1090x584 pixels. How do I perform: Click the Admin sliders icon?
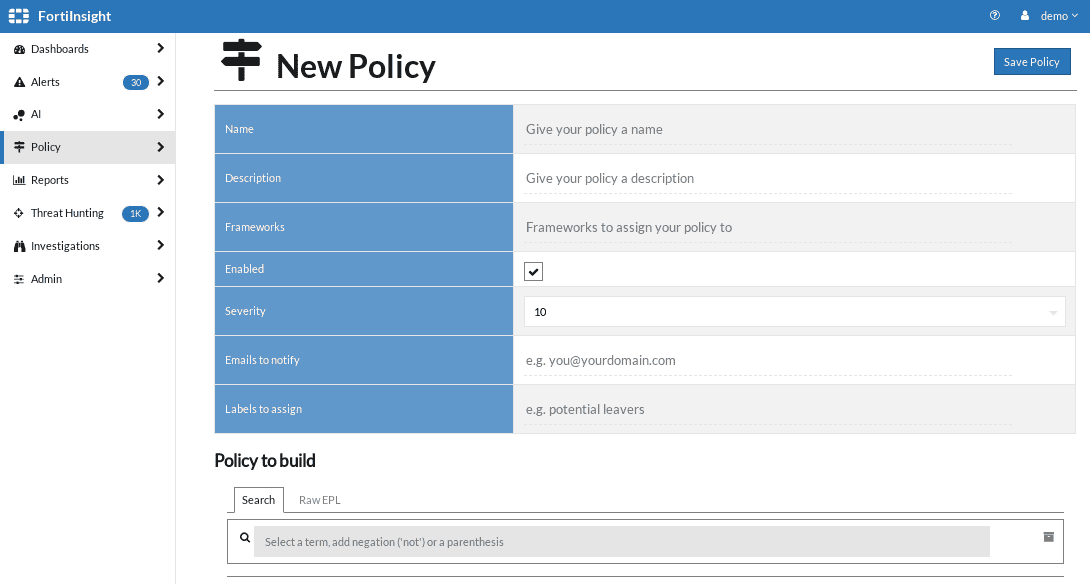19,279
